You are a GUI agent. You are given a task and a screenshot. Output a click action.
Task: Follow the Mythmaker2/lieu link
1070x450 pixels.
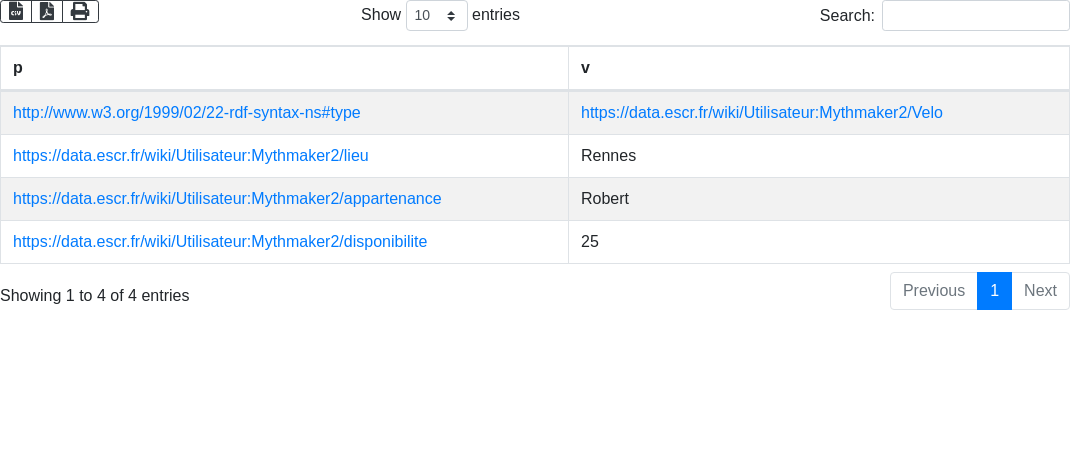191,156
